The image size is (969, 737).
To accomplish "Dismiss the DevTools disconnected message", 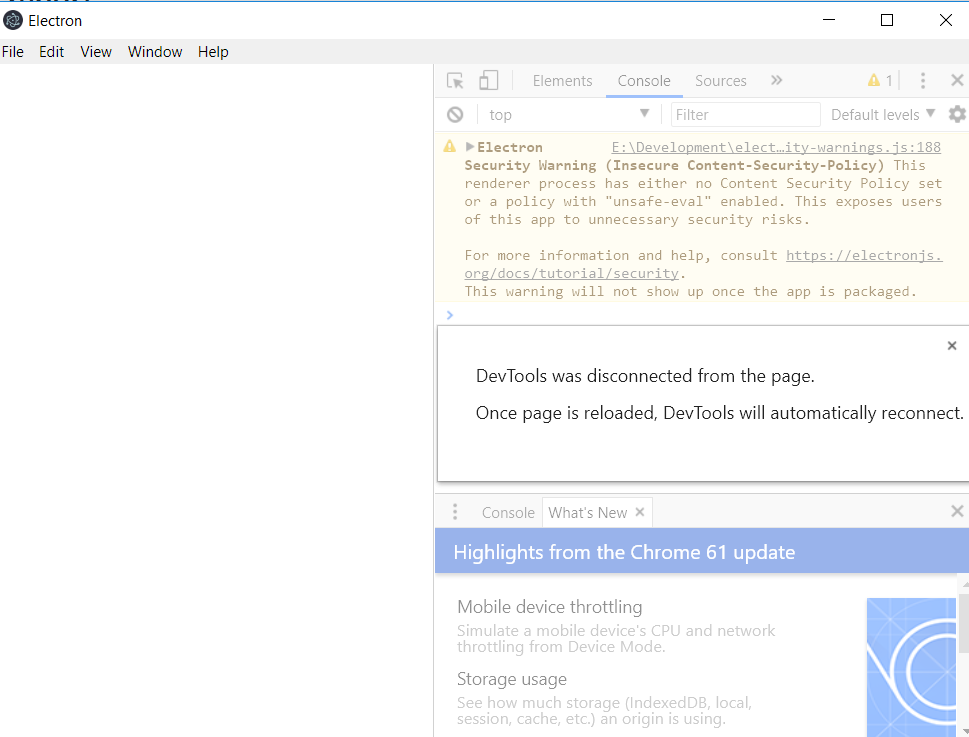I will point(952,345).
